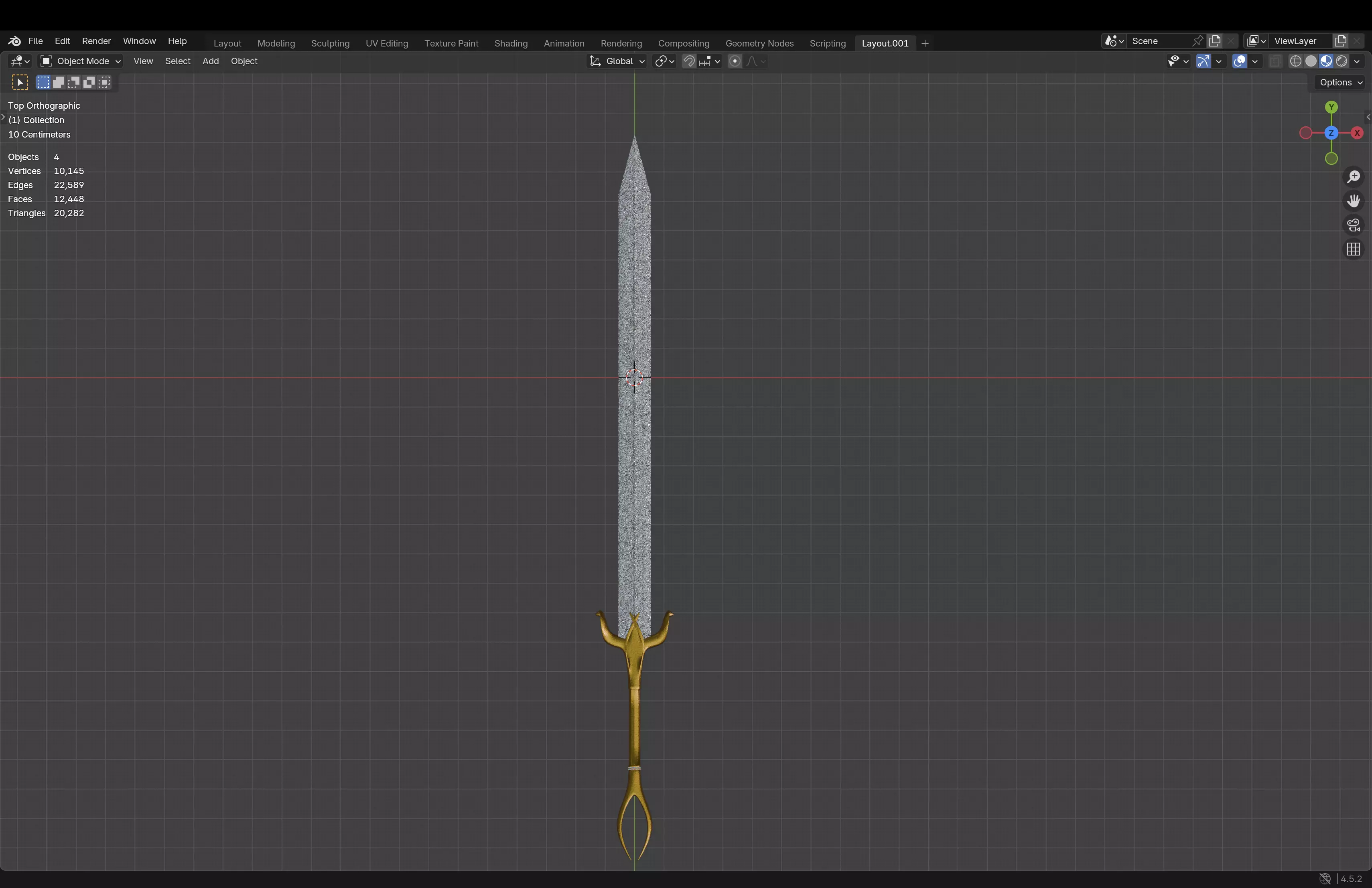Create new scene with copy icon

pyautogui.click(x=1215, y=41)
